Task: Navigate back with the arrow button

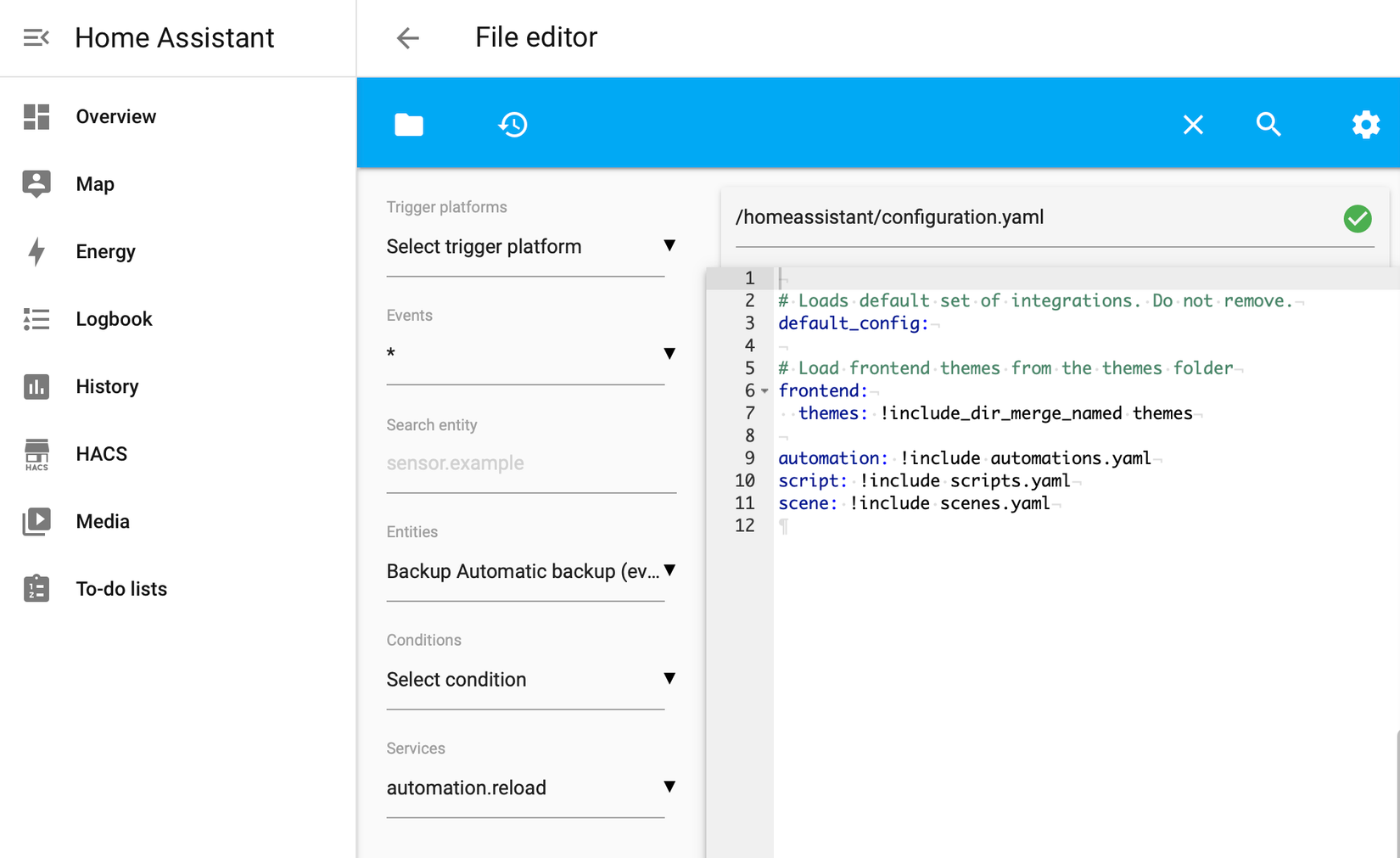Action: (x=407, y=37)
